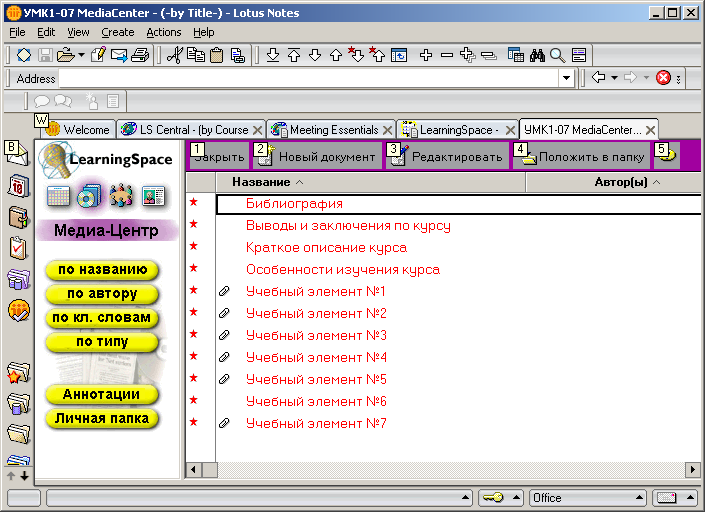Click the bookmark bar scroll-down arrow
This screenshot has height=512, width=705.
pyautogui.click(x=25, y=476)
